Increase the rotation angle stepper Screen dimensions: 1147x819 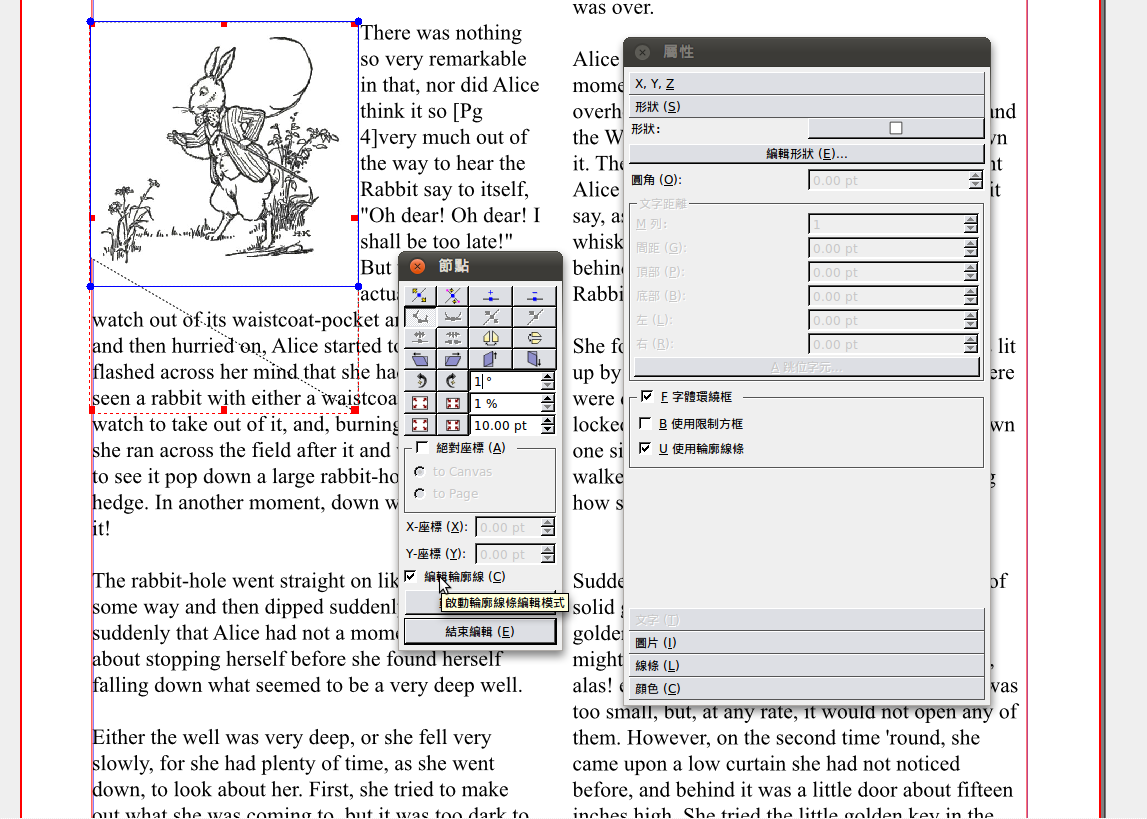pyautogui.click(x=547, y=377)
